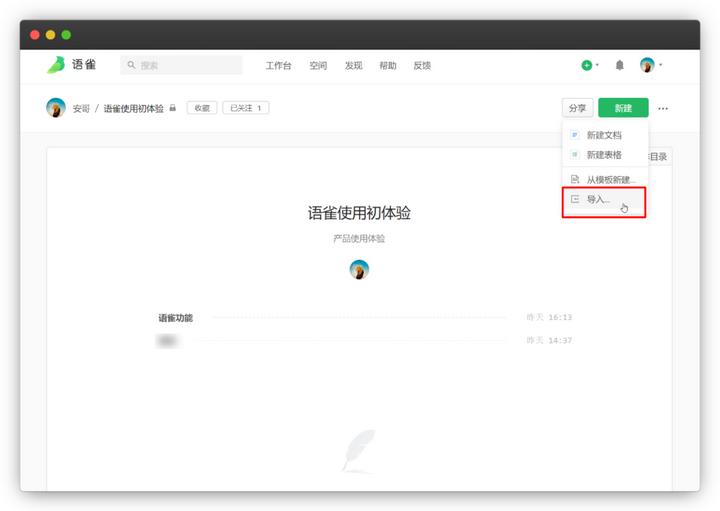Choose 新建表格 from the dropdown

605,155
